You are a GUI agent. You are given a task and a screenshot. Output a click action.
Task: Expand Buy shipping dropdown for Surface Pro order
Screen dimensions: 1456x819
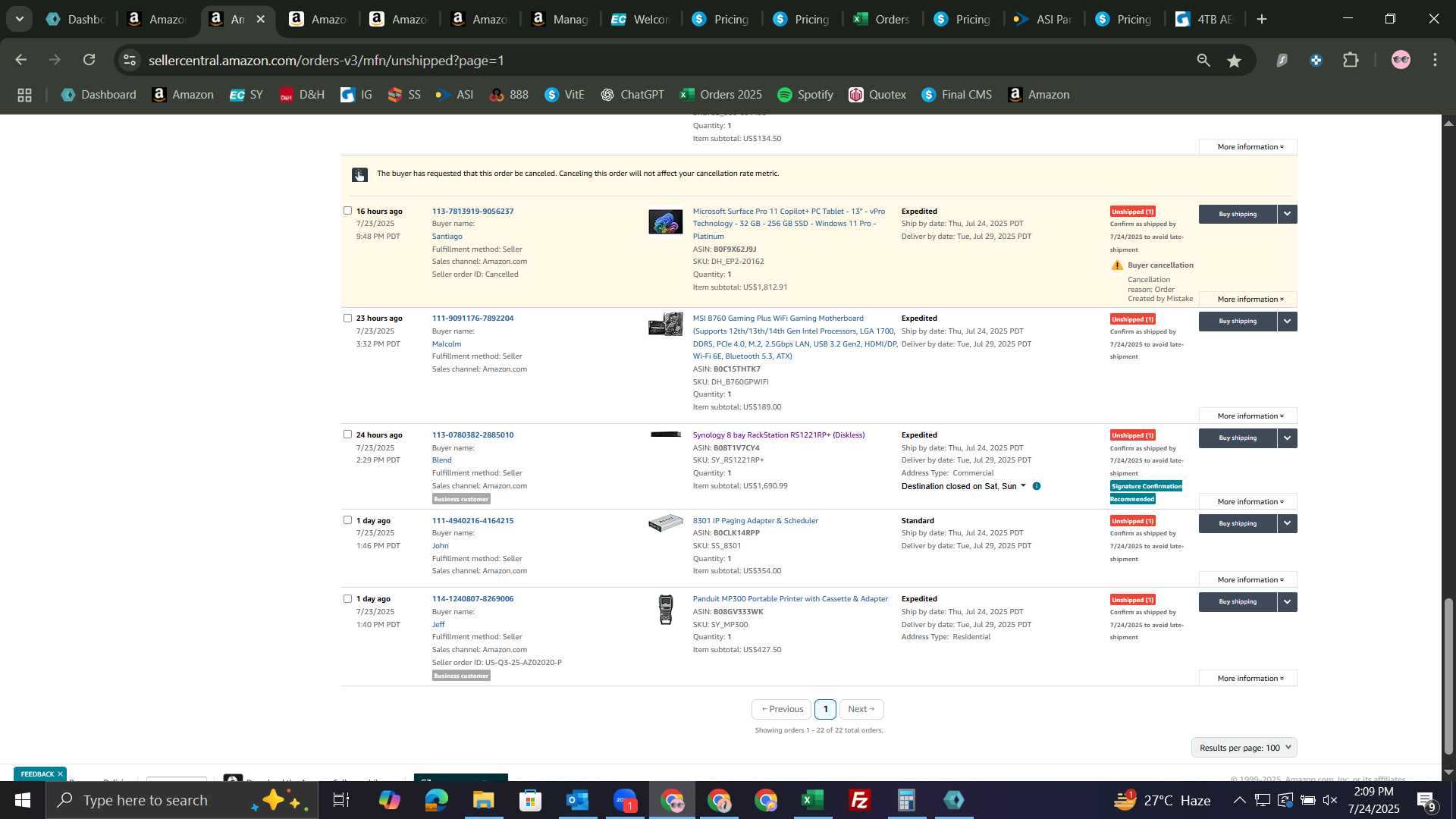tap(1288, 214)
